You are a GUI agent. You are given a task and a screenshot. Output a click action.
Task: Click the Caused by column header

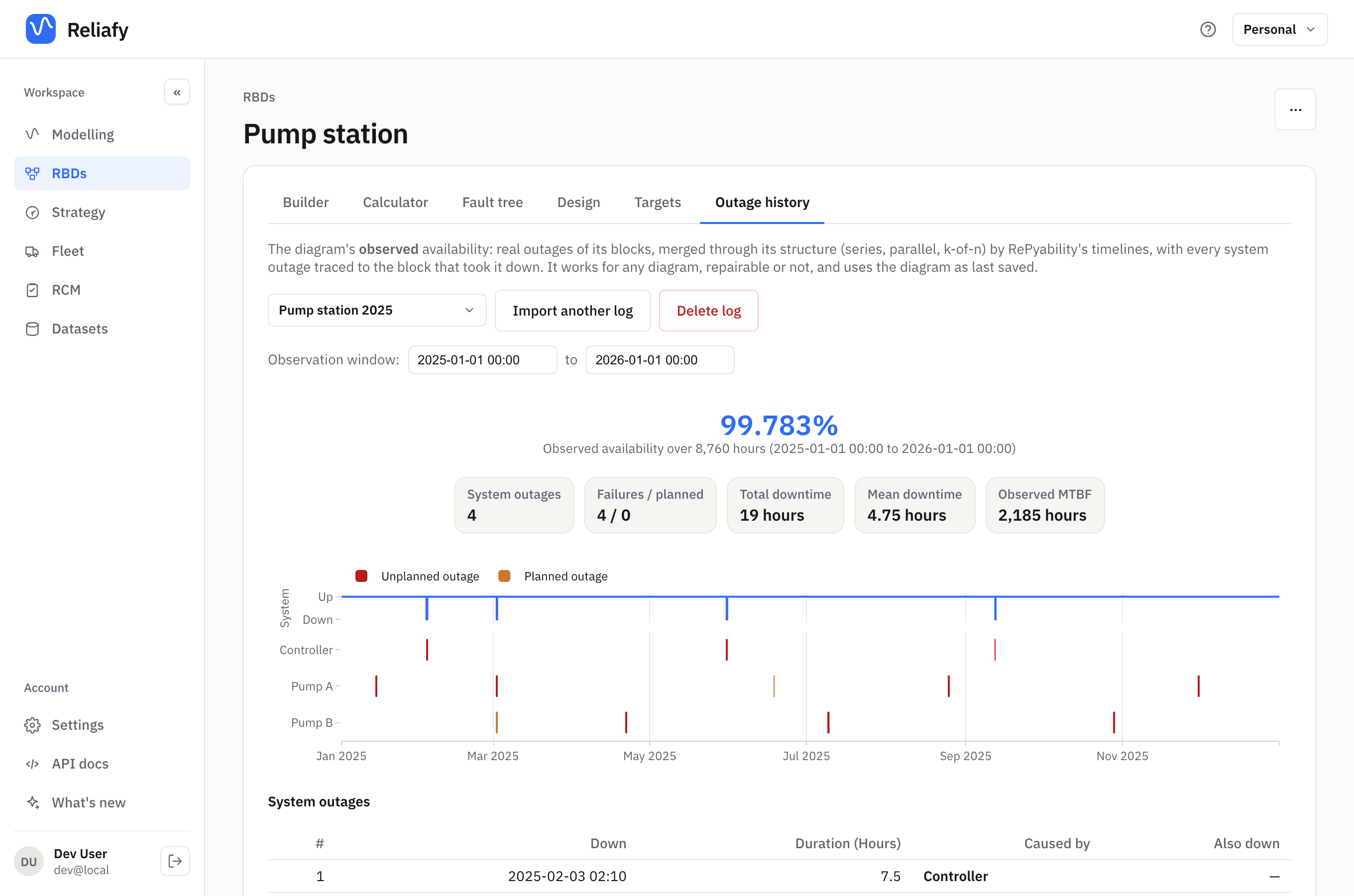click(x=1057, y=843)
